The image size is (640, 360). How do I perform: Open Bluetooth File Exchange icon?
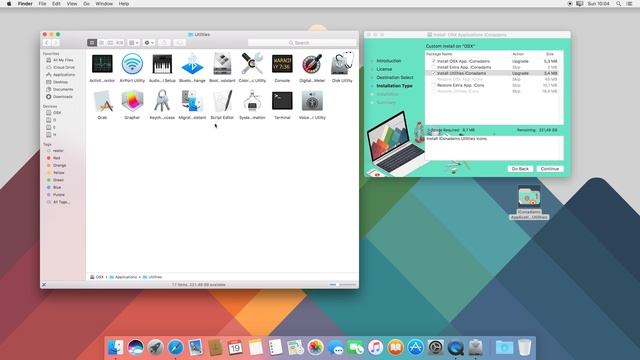192,64
